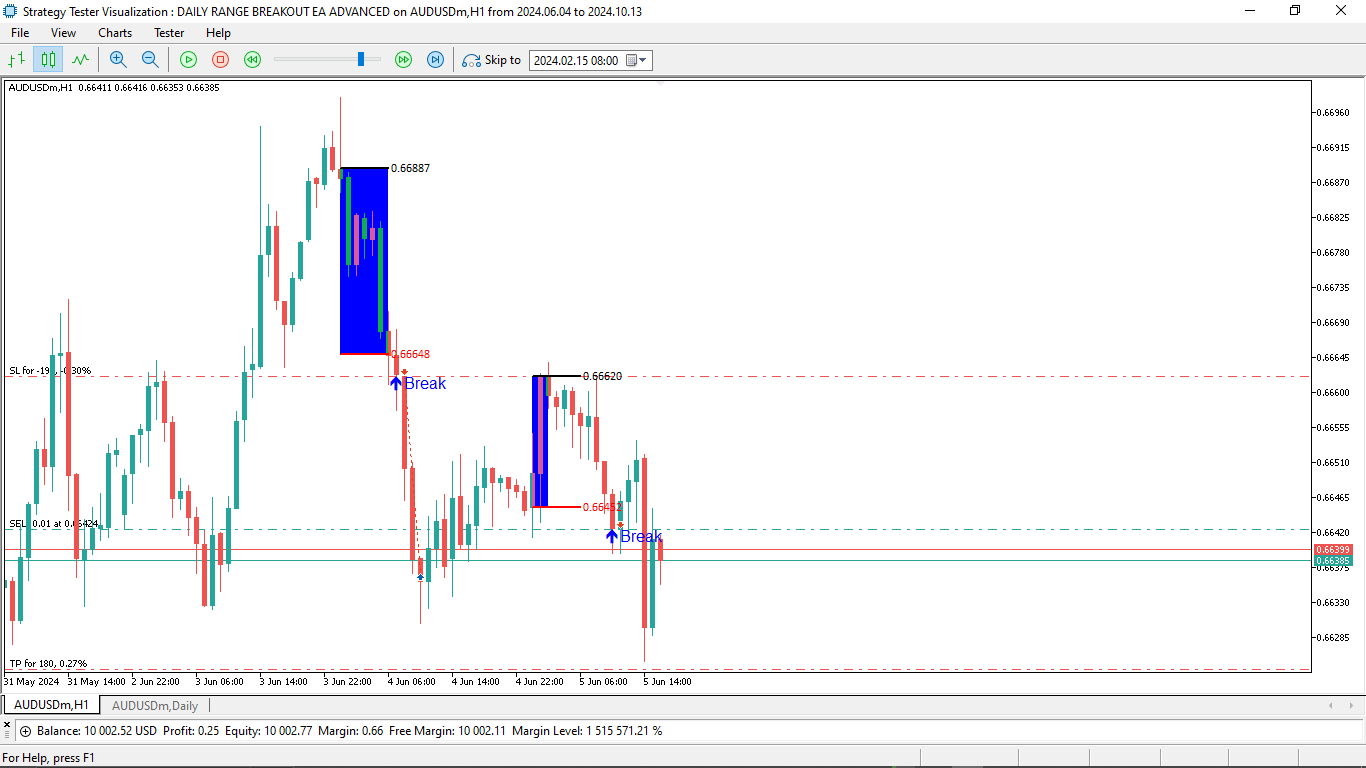Open the skip date dropdown arrow
1366x768 pixels.
644,60
